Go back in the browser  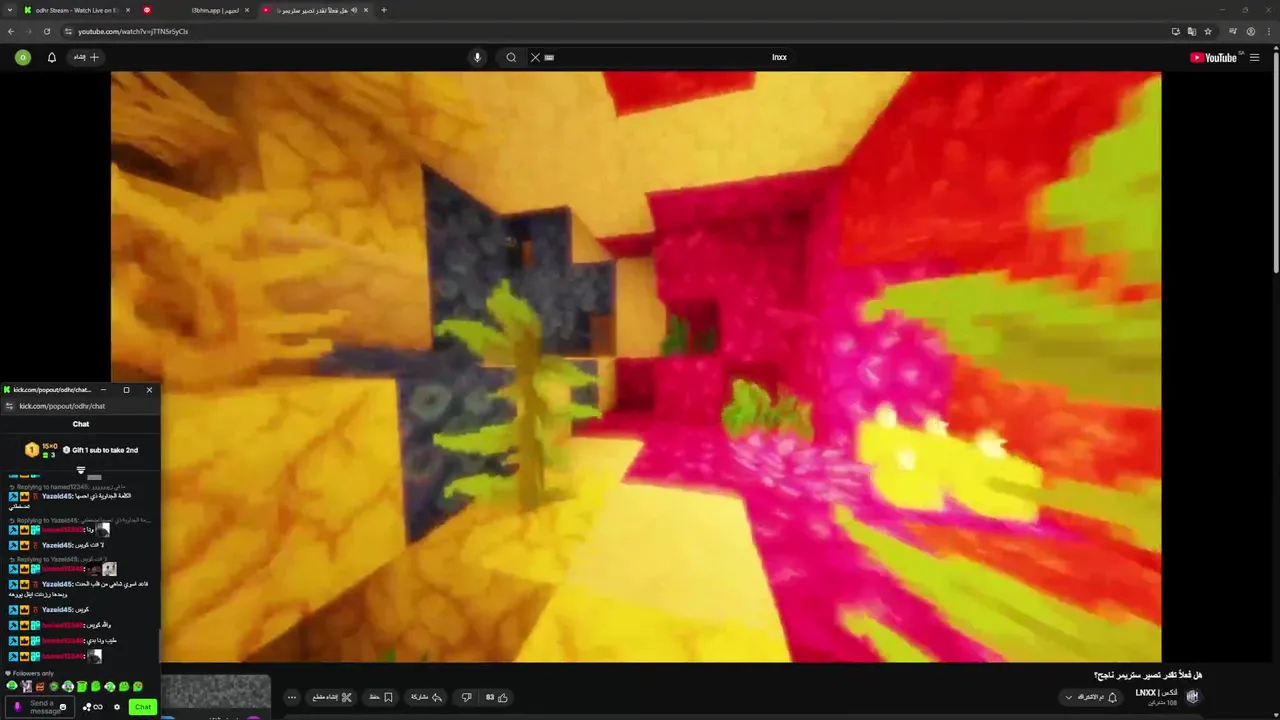pos(11,31)
